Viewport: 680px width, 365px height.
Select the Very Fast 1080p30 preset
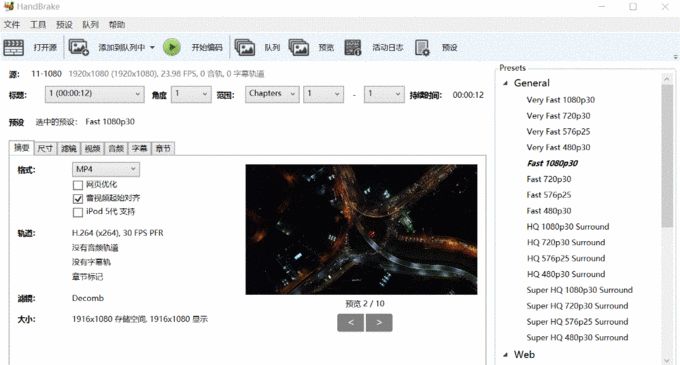click(560, 100)
